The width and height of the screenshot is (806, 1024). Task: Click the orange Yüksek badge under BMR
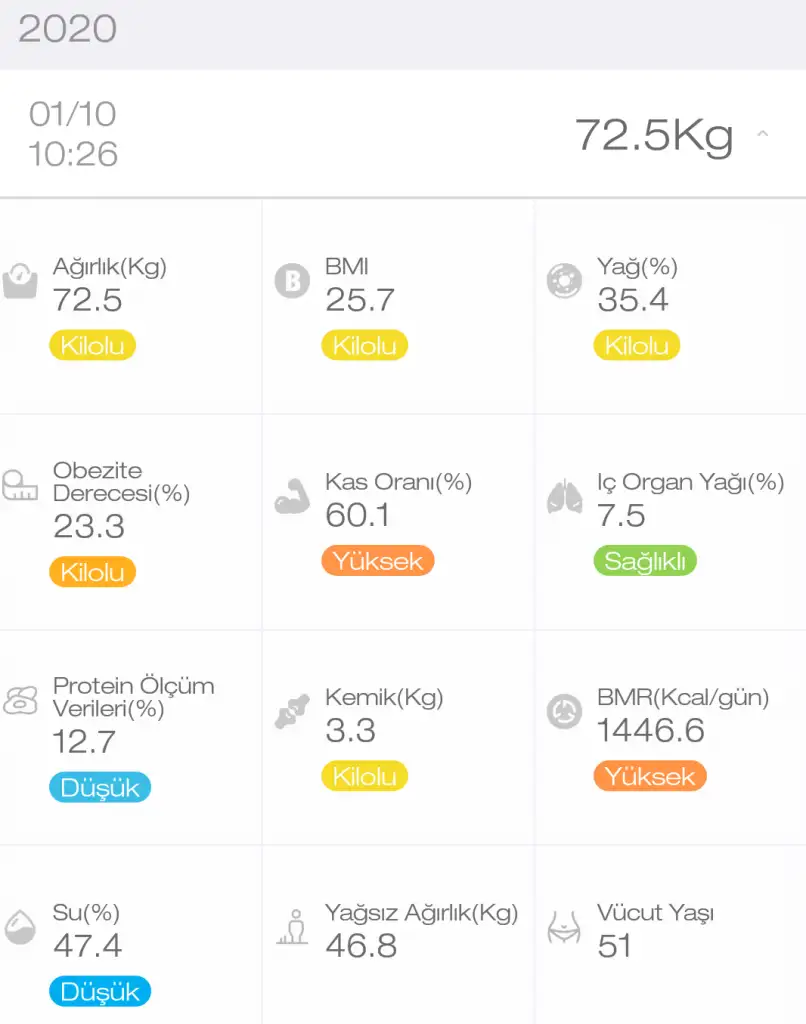click(650, 776)
